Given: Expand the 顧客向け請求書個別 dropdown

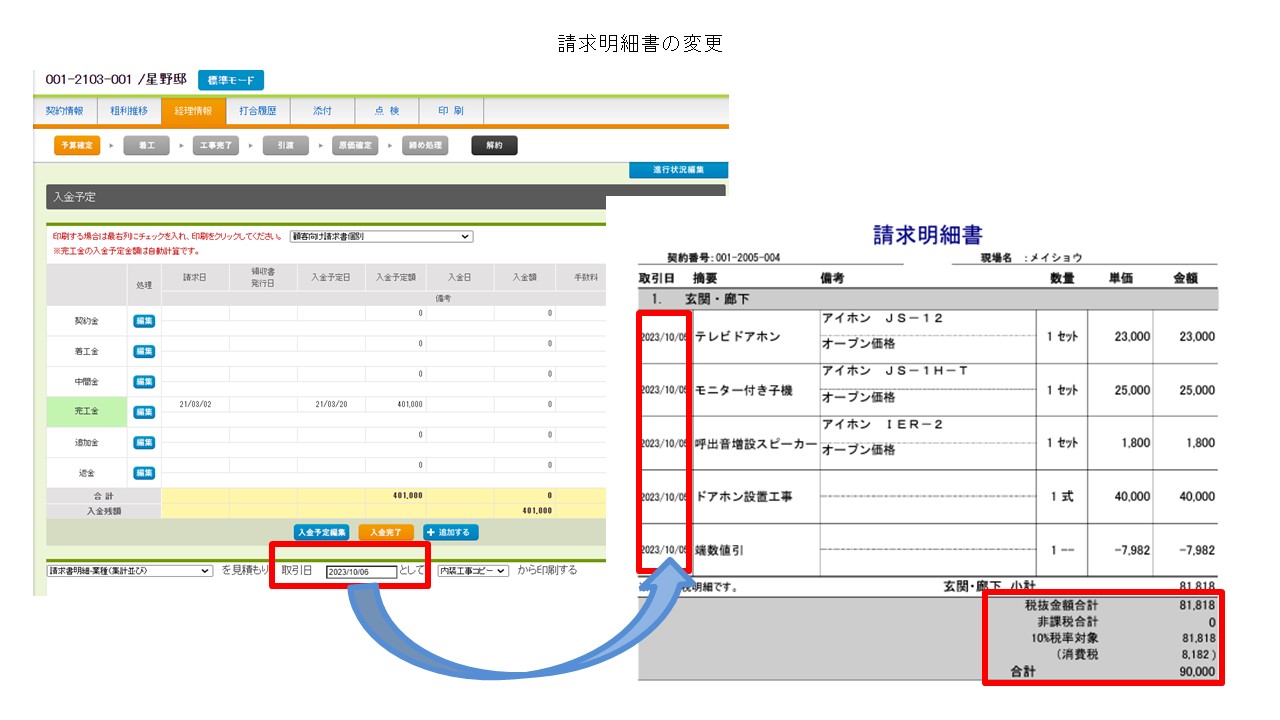Looking at the screenshot, I should [x=380, y=237].
